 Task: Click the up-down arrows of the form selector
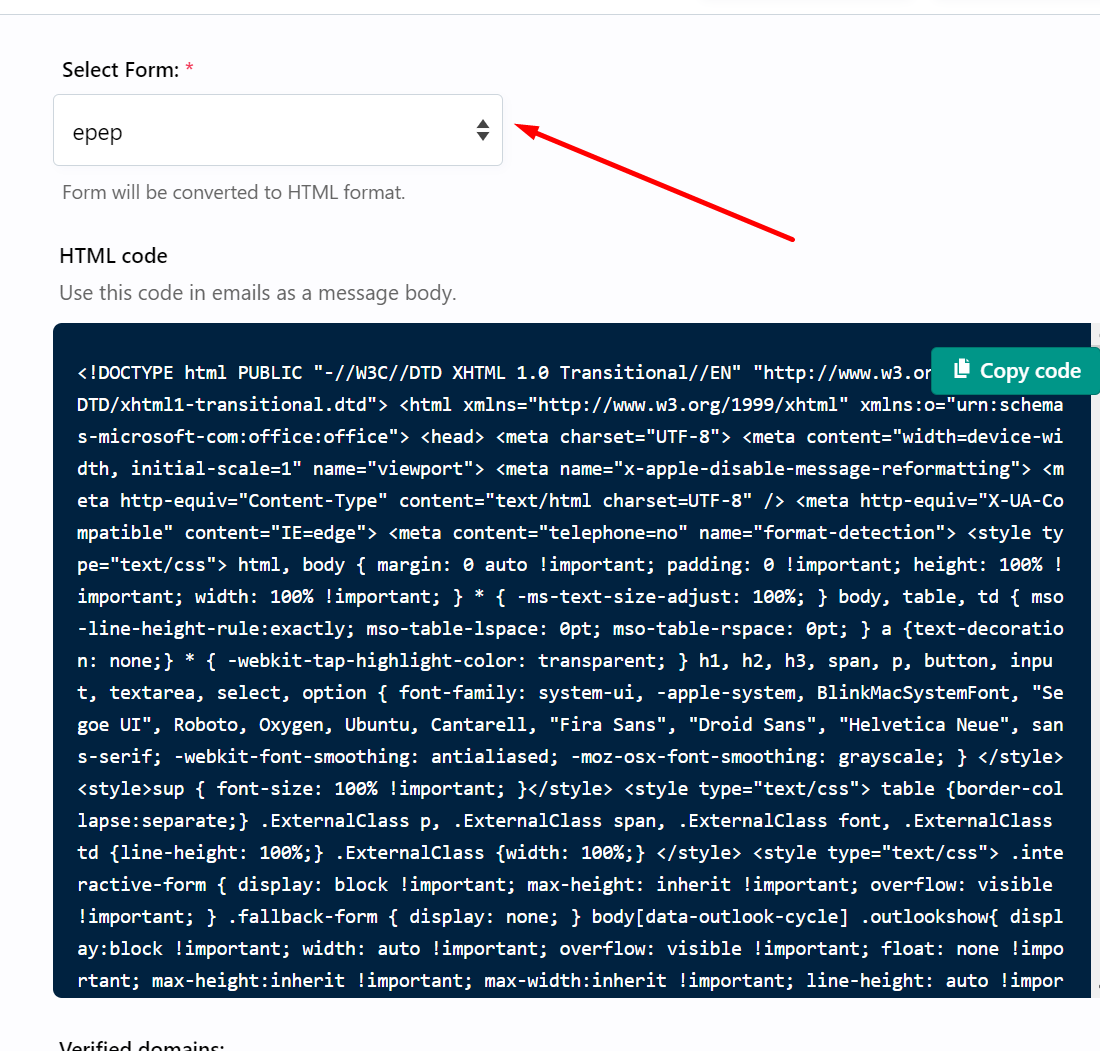tap(483, 130)
